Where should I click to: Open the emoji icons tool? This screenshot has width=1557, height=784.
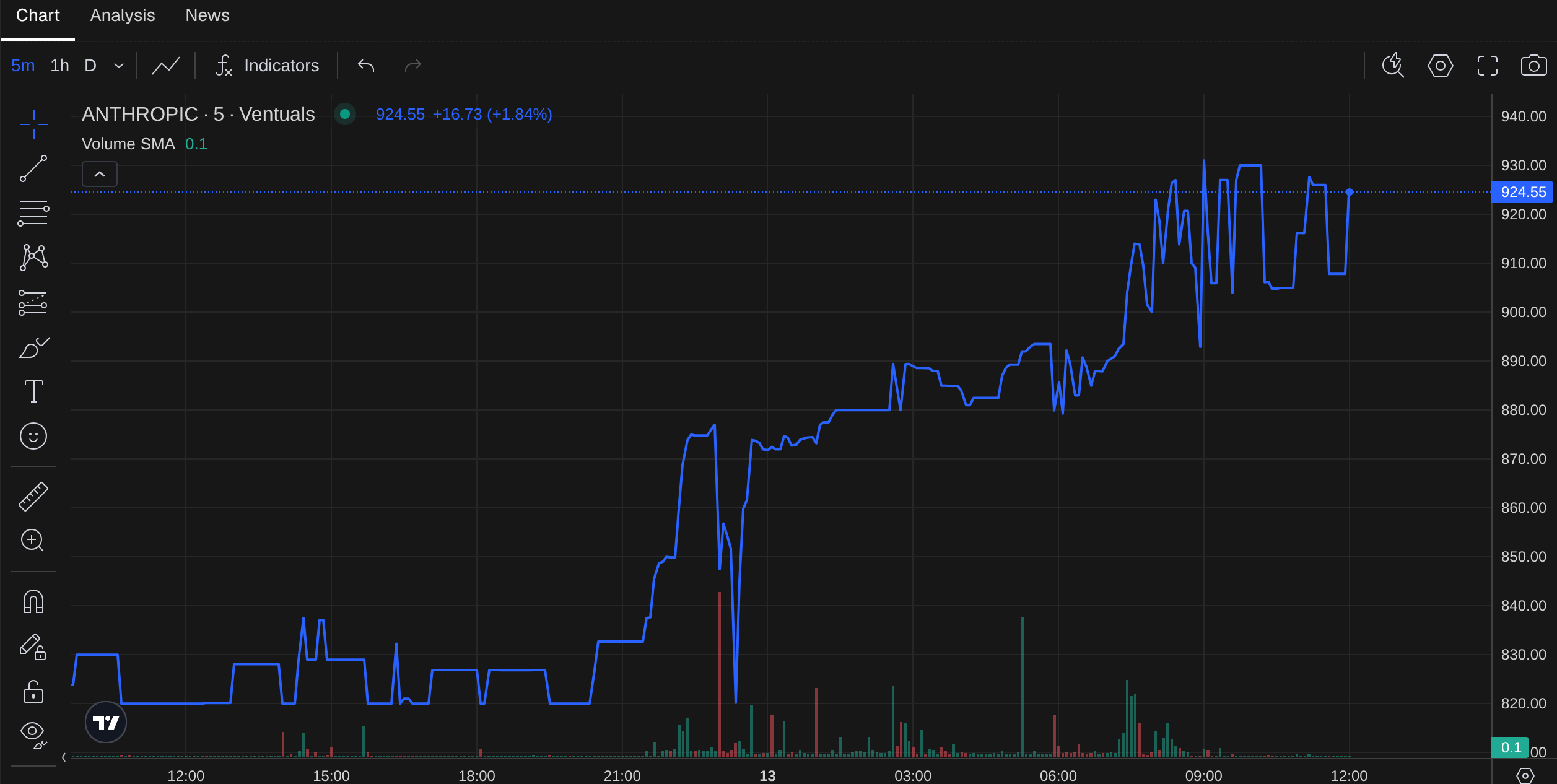point(33,436)
